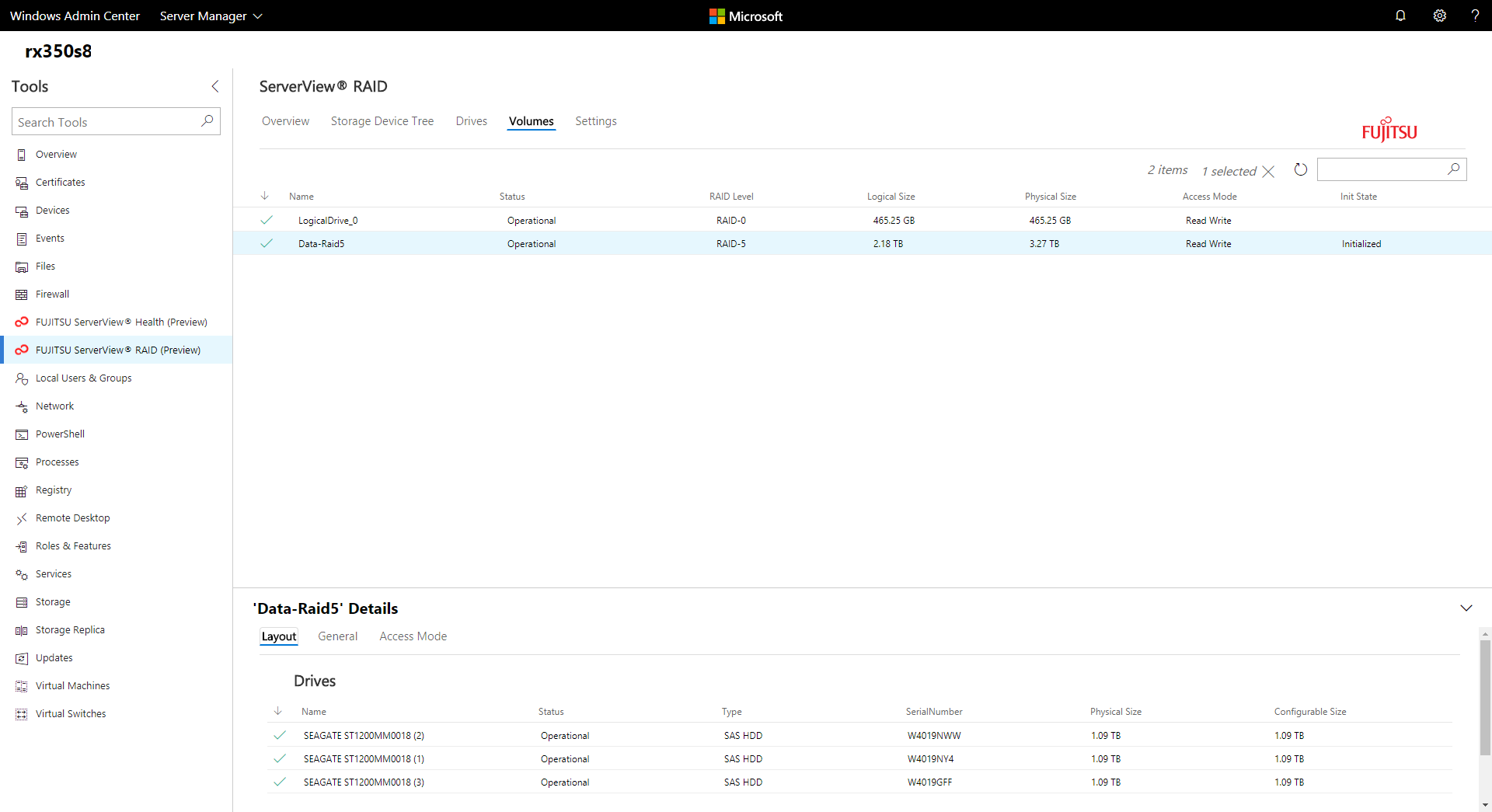Collapse the Tools sidebar
Viewport: 1492px width, 812px height.
coord(215,86)
